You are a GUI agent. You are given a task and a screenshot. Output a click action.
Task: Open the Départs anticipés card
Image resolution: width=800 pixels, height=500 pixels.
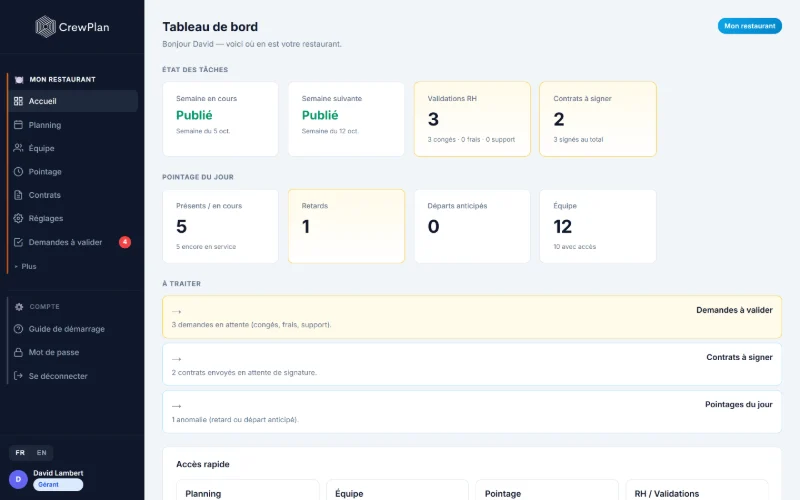(x=472, y=226)
